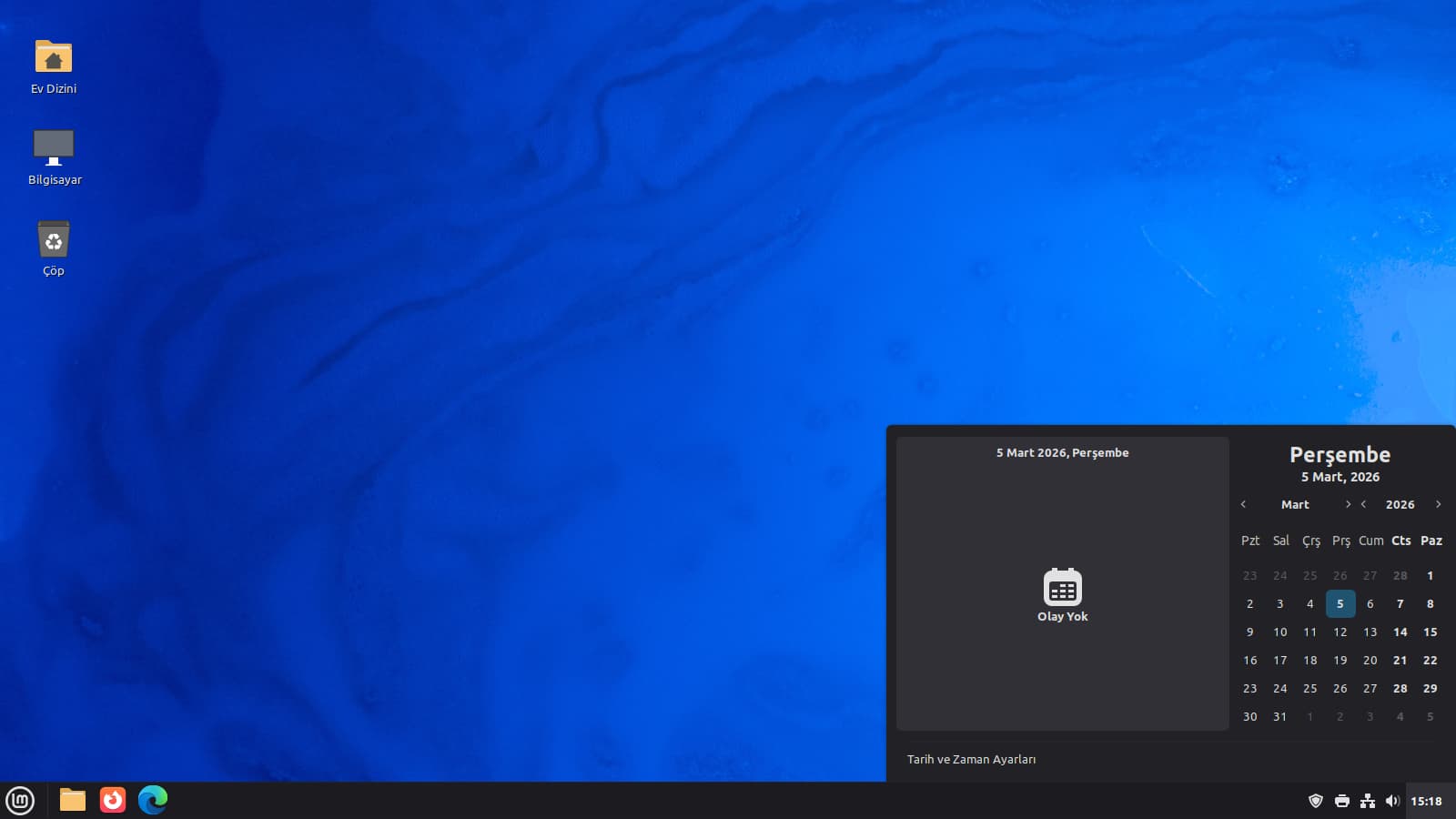Click the shield security tray icon
This screenshot has width=1456, height=819.
pyautogui.click(x=1315, y=801)
